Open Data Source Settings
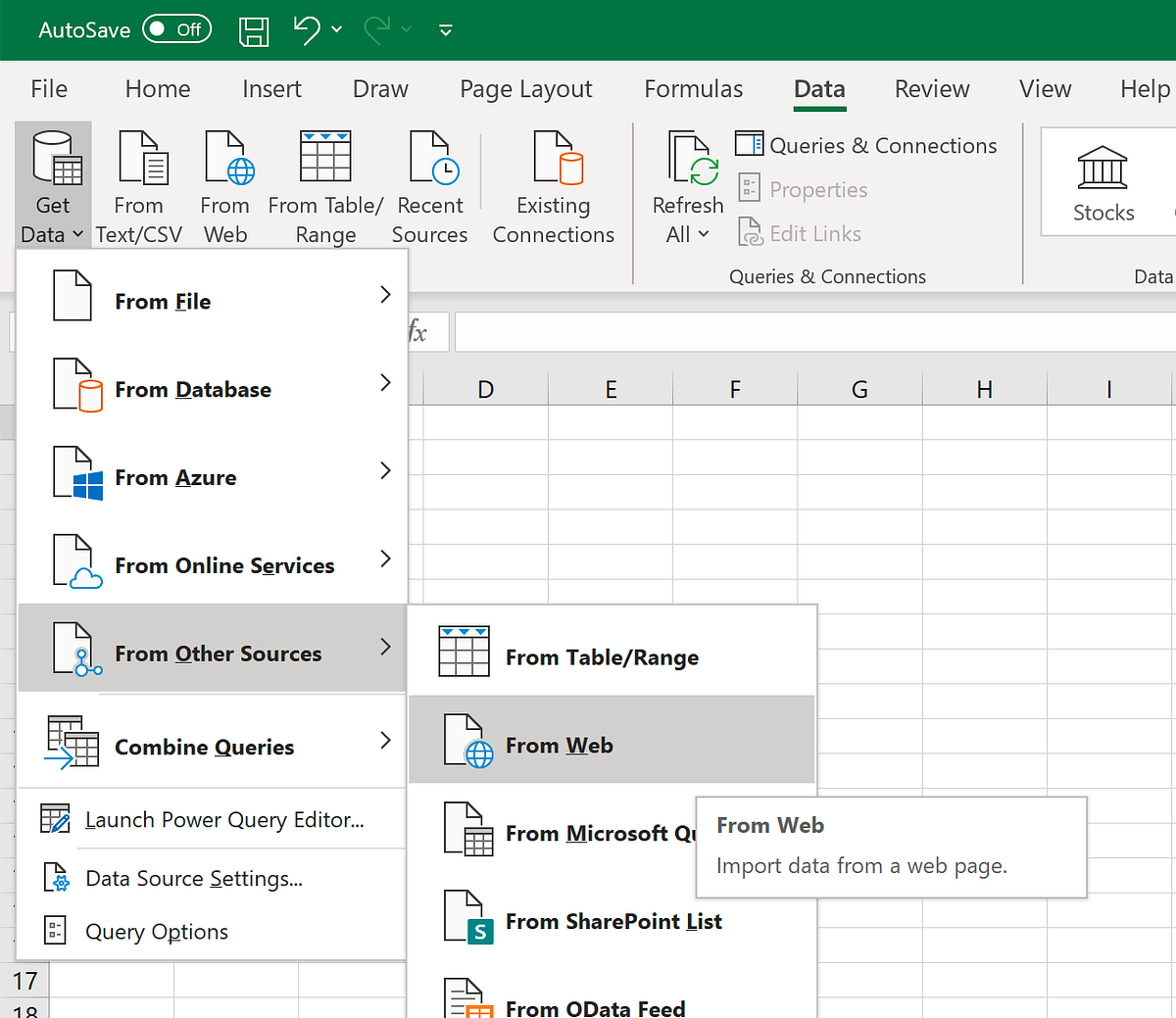The image size is (1176, 1018). pos(211,878)
